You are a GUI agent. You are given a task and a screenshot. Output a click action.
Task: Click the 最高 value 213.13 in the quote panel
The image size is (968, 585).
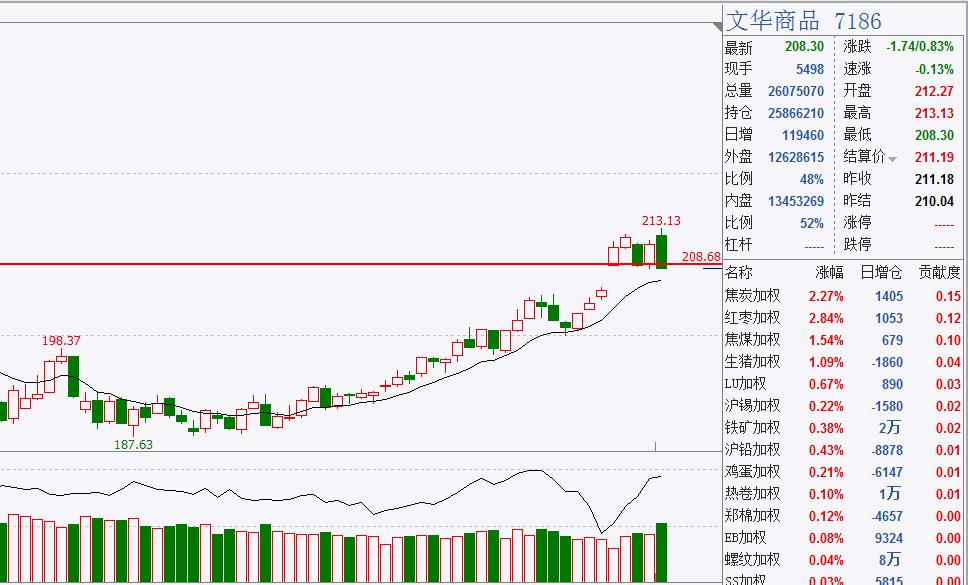point(934,114)
